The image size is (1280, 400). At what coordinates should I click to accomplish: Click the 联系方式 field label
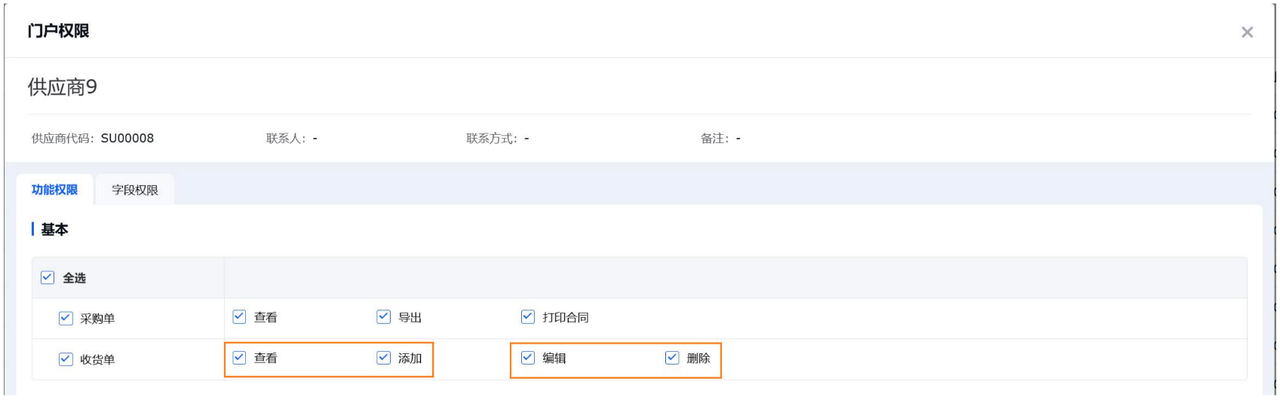493,138
